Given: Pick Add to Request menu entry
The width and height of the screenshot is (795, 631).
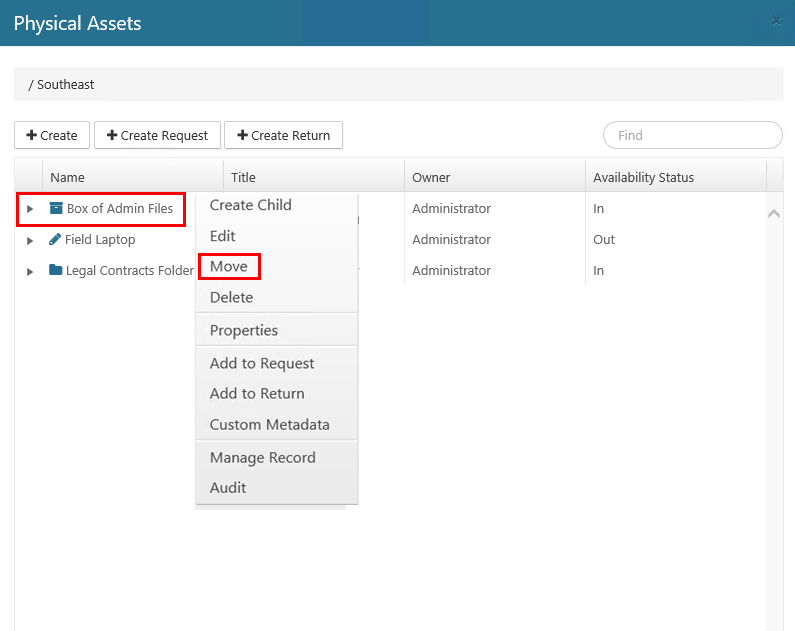Looking at the screenshot, I should [262, 363].
